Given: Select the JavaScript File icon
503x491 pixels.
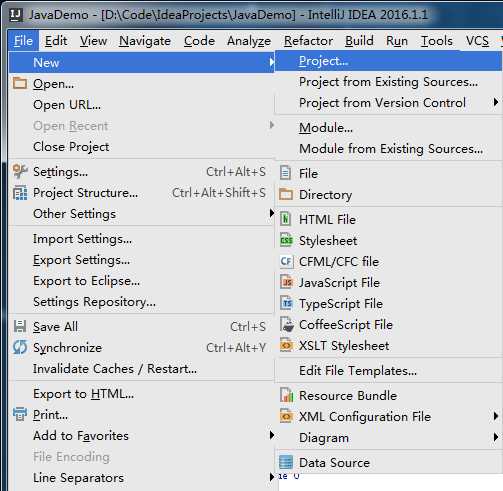Looking at the screenshot, I should point(286,282).
